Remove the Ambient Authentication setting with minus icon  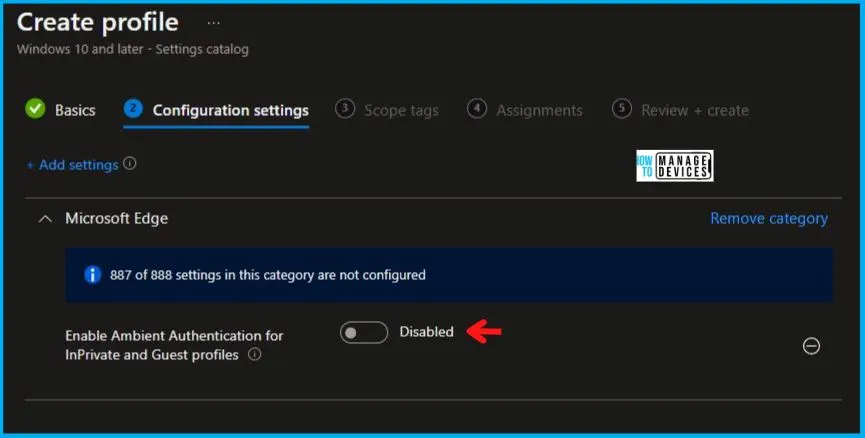point(811,346)
